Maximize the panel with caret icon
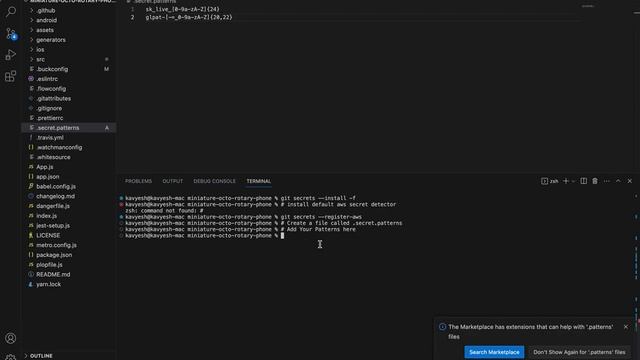 618,181
